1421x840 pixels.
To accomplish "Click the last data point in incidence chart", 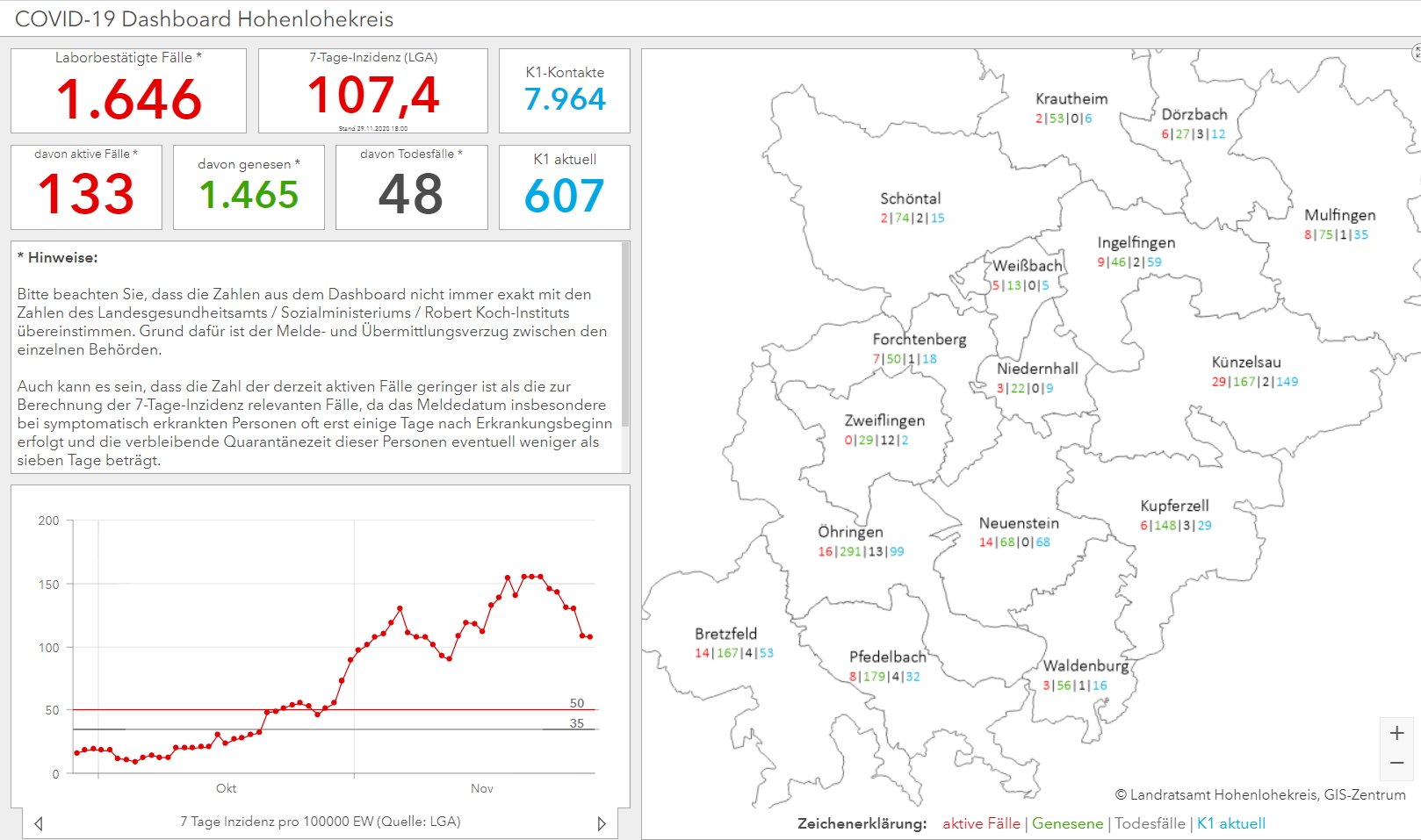I will click(x=589, y=636).
